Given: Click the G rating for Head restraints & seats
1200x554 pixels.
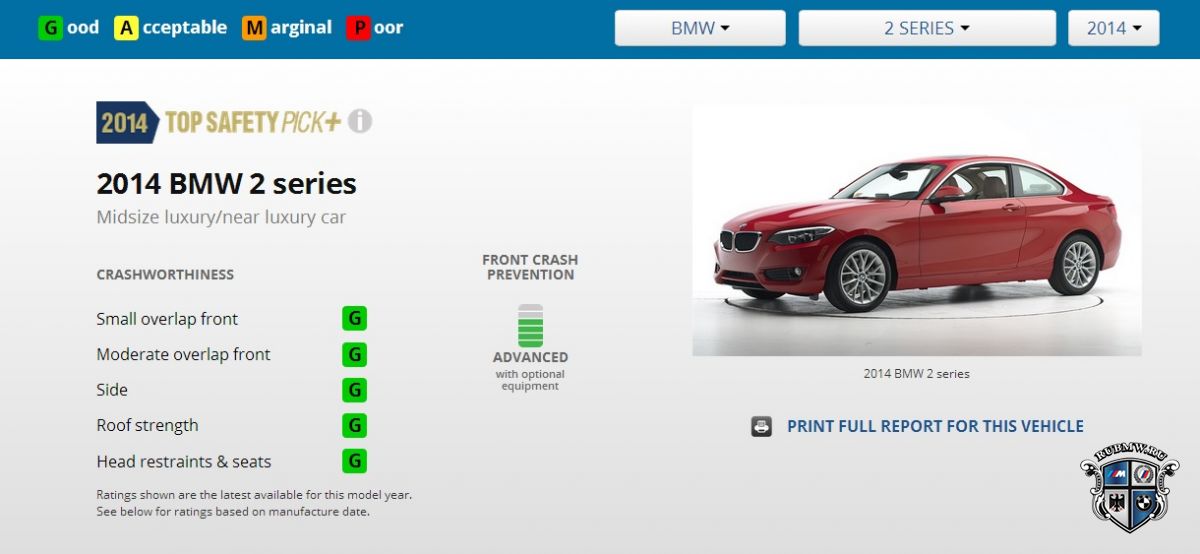Looking at the screenshot, I should (x=354, y=461).
